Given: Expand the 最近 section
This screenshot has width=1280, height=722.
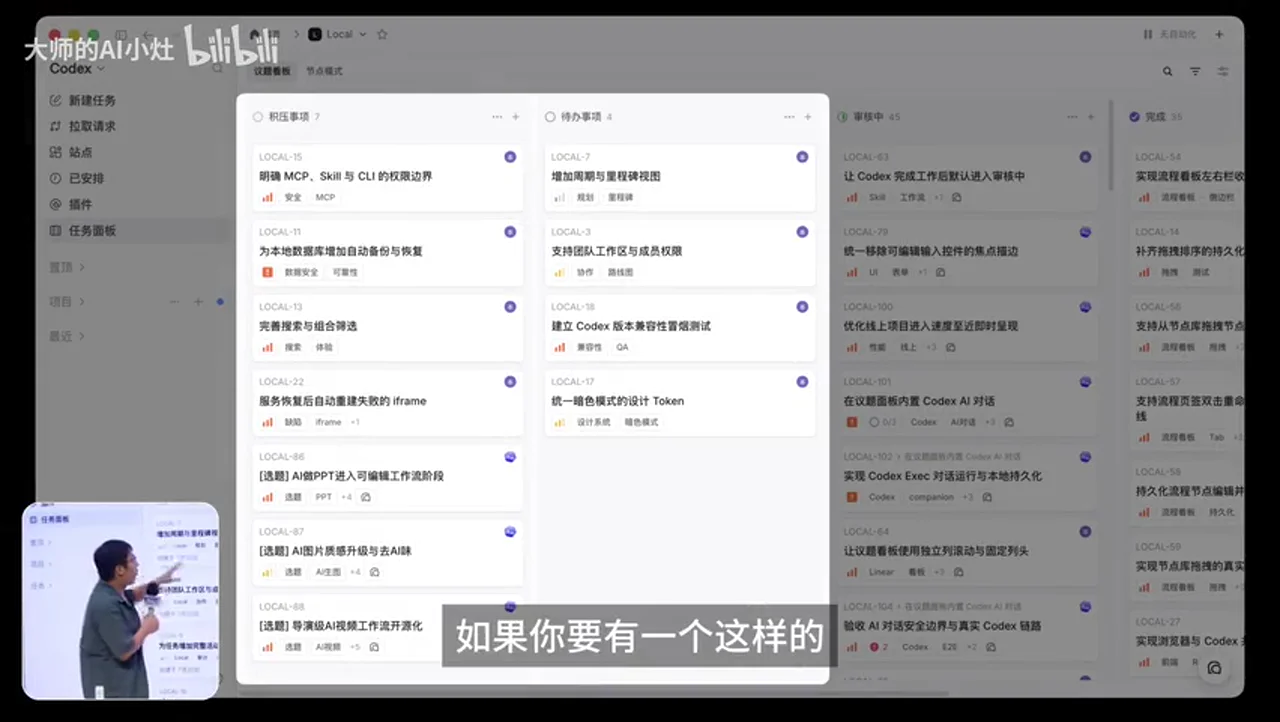Looking at the screenshot, I should (x=67, y=336).
